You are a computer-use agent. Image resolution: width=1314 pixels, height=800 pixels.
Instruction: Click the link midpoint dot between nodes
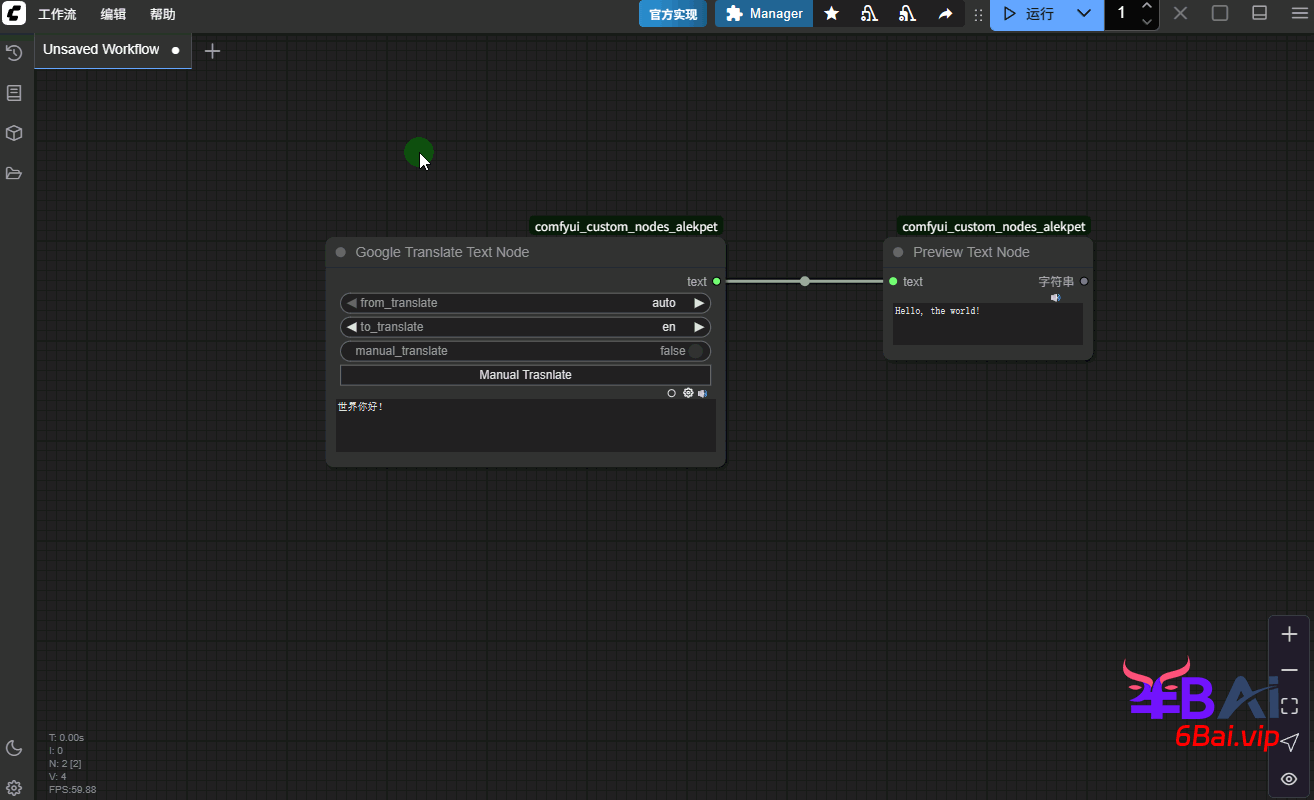(x=805, y=282)
